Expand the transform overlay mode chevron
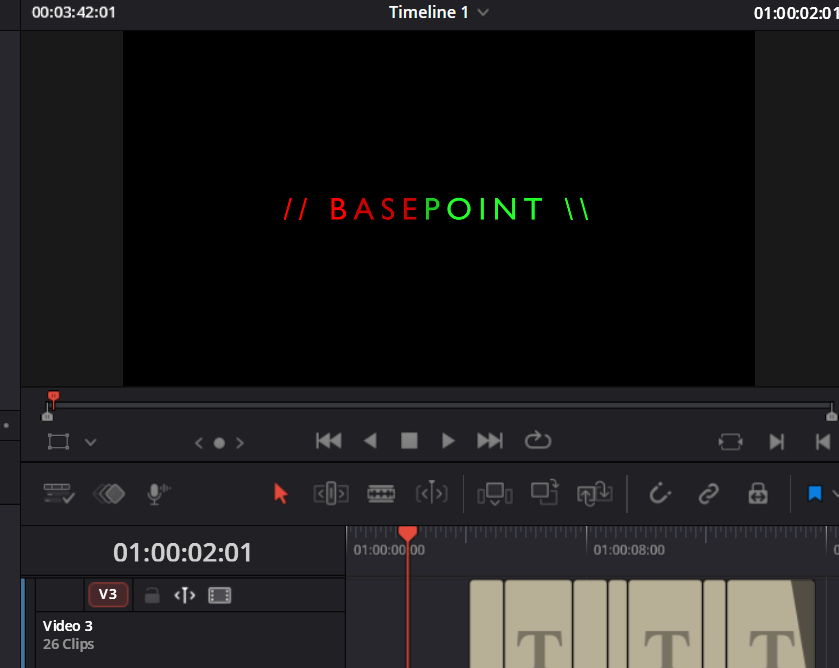 click(90, 442)
